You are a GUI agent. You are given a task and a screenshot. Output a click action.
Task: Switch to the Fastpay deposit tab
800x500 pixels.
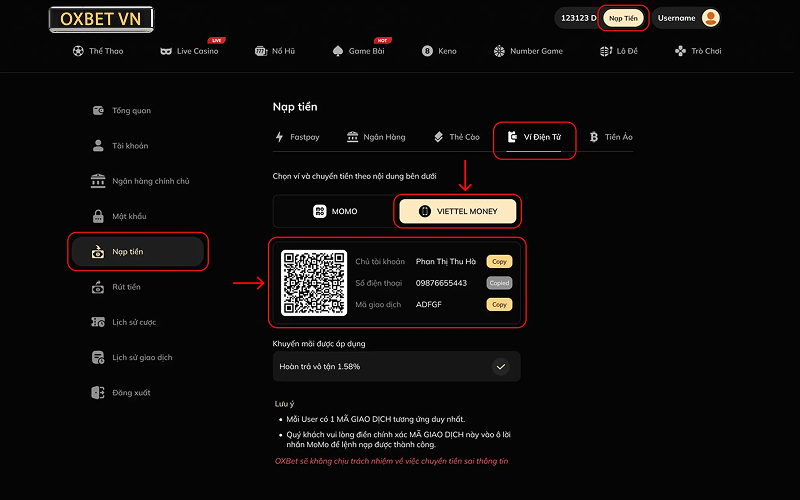pos(297,137)
